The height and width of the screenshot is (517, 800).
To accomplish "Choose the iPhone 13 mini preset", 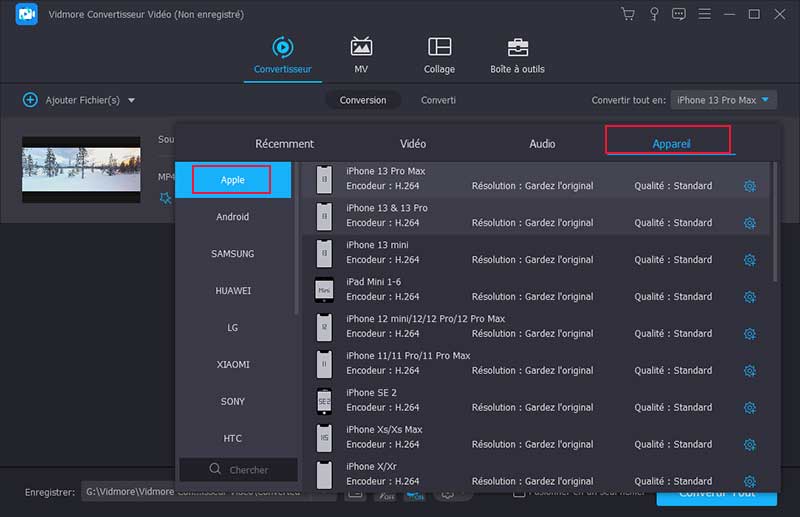I will coord(377,245).
